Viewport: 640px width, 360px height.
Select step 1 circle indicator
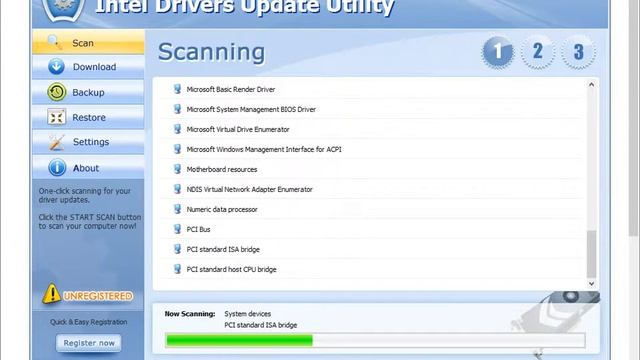498,52
